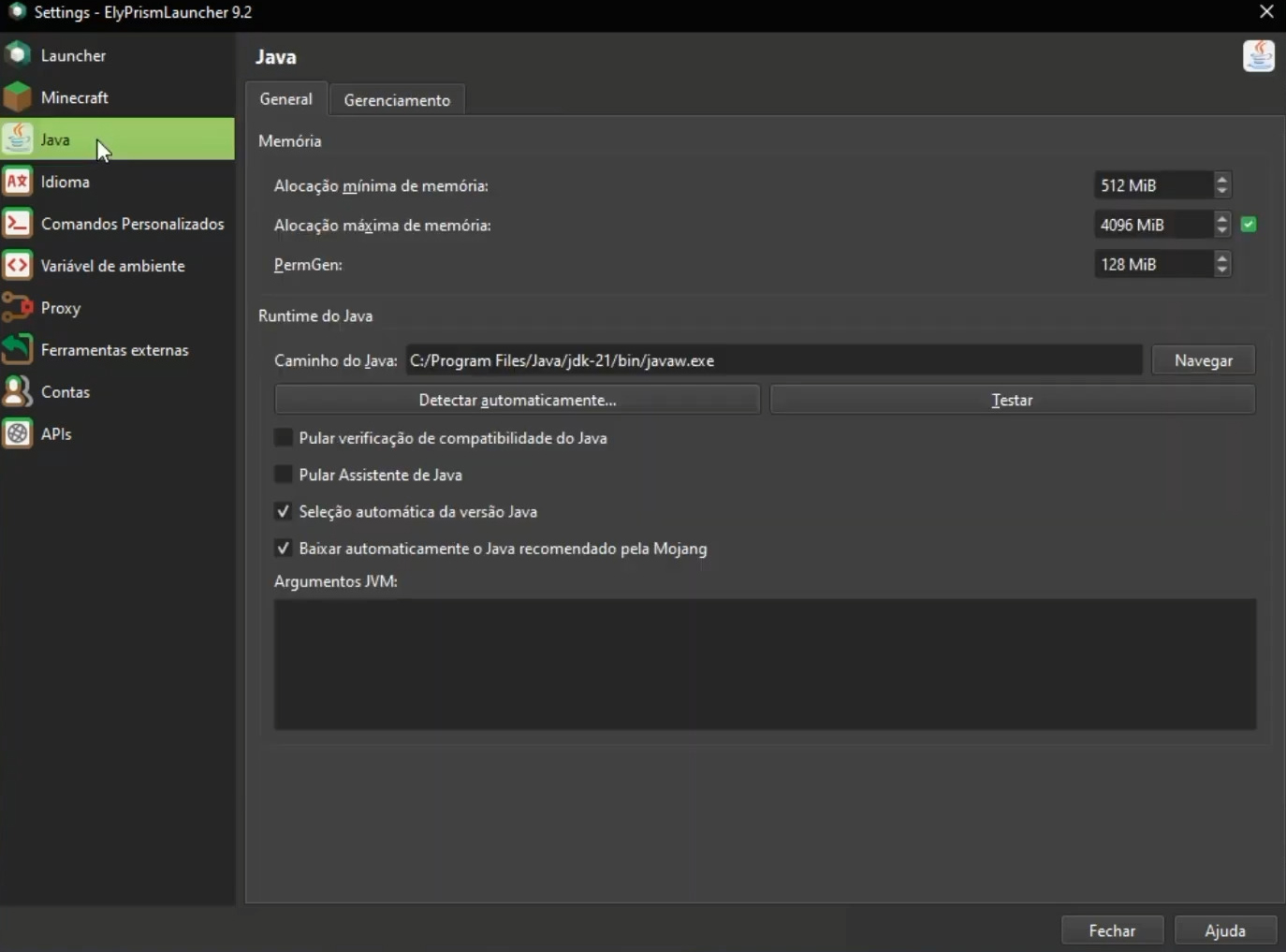Viewport: 1286px width, 952px height.
Task: Click the Java logo in the header corner
Action: [1259, 56]
